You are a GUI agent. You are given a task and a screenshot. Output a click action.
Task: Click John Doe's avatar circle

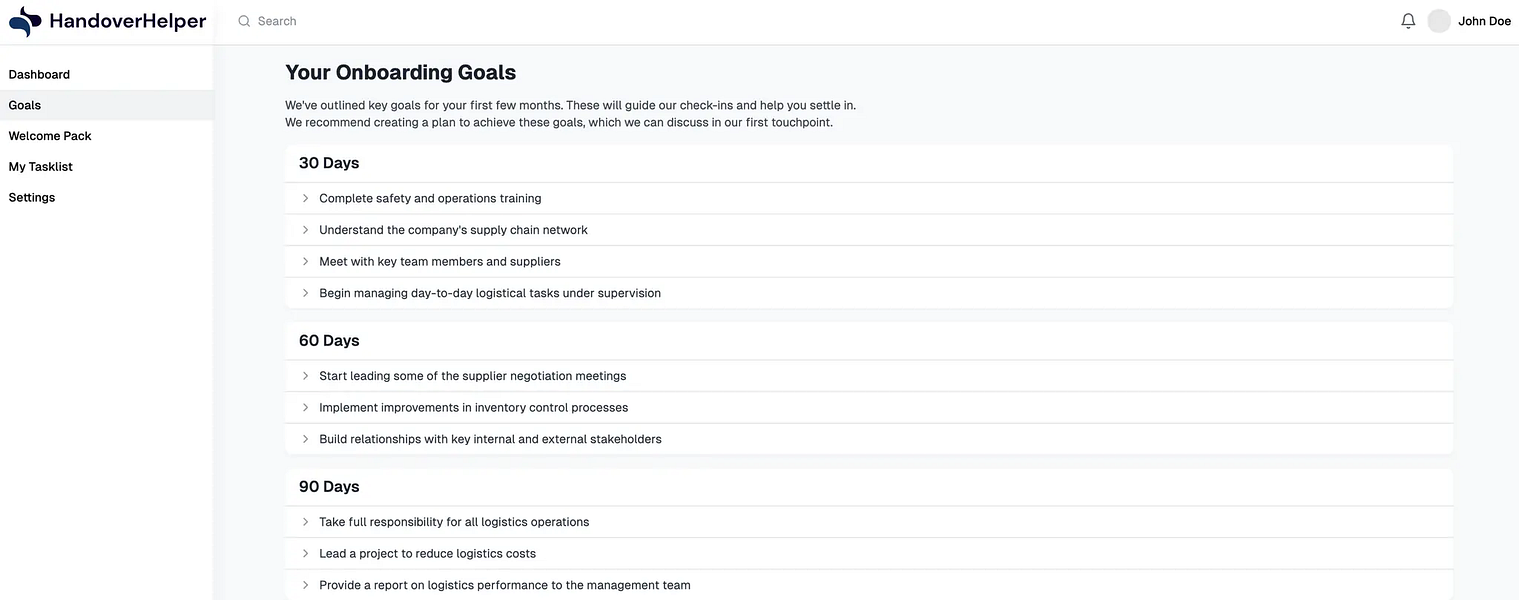1439,21
